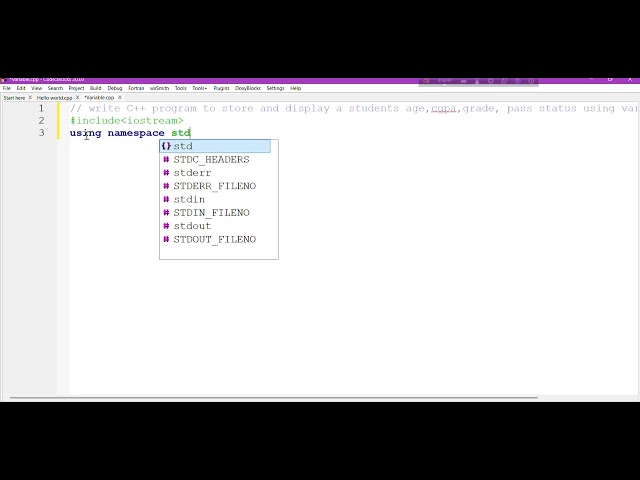Click the English label in the floating toolbar
This screenshot has height=480, width=640.
[x=445, y=80]
